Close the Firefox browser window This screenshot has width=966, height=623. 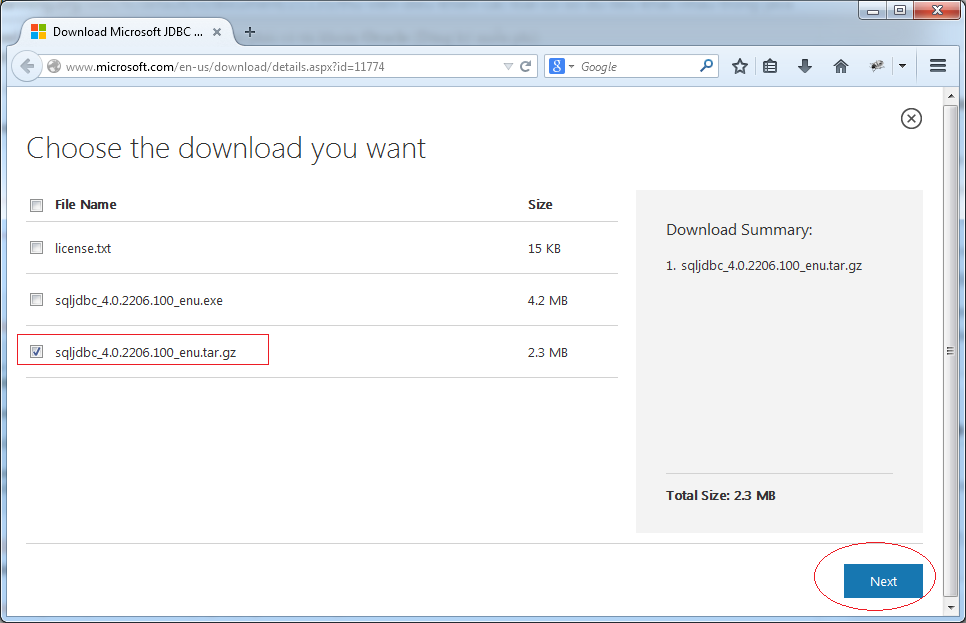point(937,10)
